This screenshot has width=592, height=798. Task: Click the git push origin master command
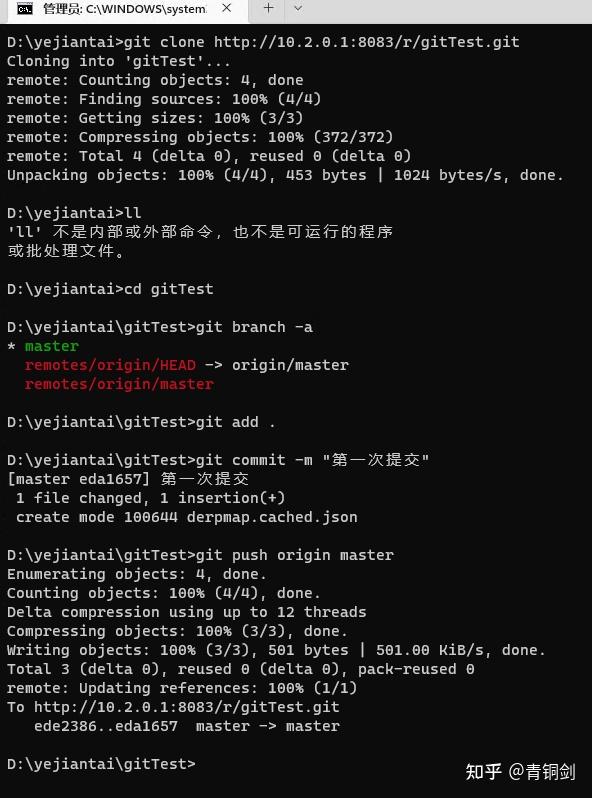click(x=295, y=555)
